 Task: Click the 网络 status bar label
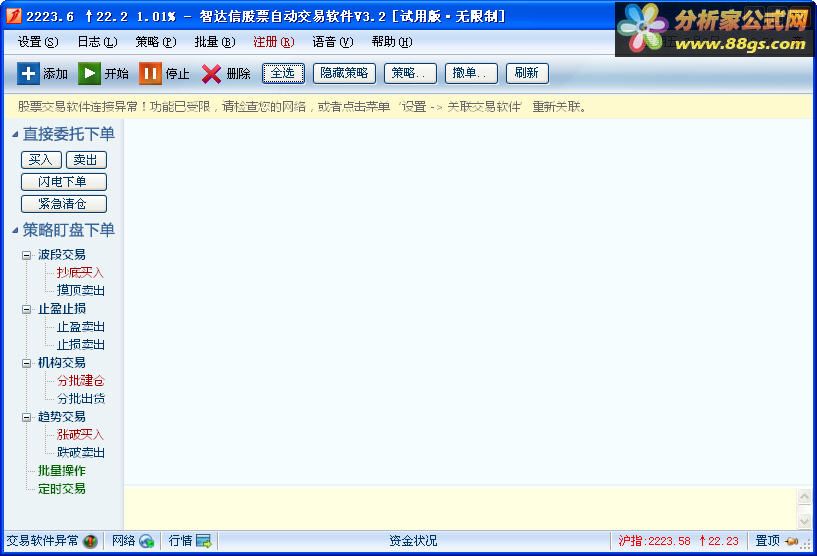coord(124,541)
